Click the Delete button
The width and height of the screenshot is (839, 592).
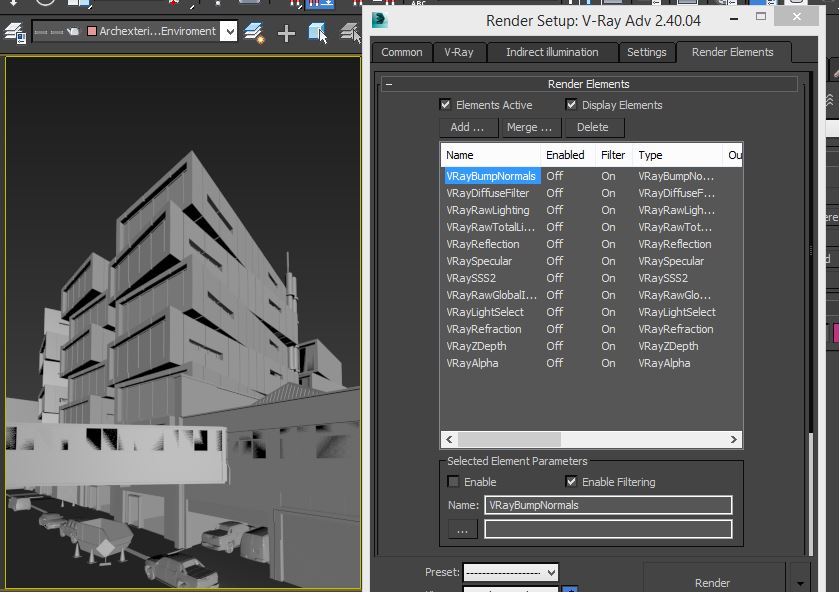(593, 127)
